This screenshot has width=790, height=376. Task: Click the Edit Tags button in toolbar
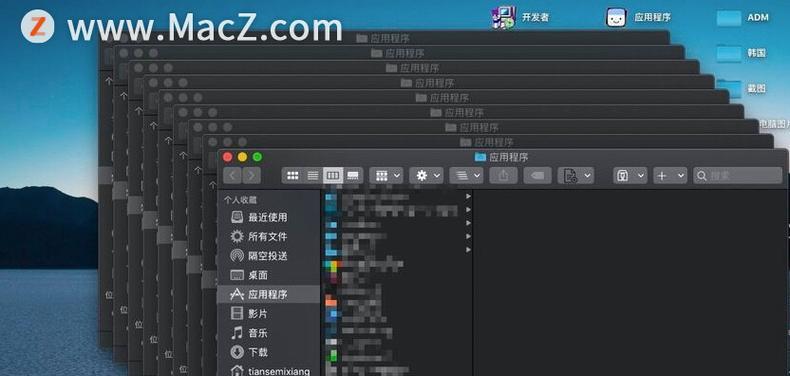pyautogui.click(x=537, y=175)
